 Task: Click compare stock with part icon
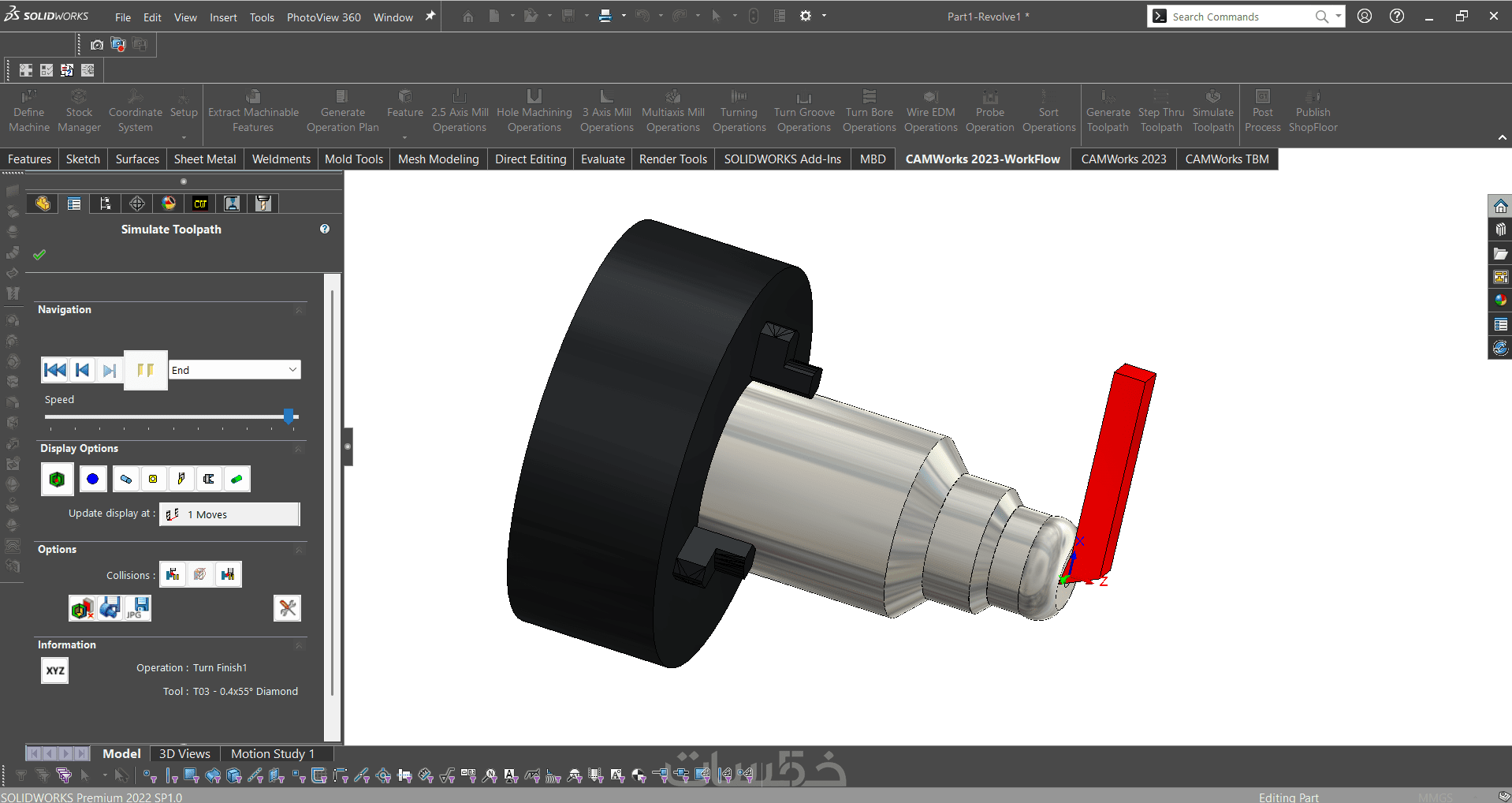(x=82, y=608)
